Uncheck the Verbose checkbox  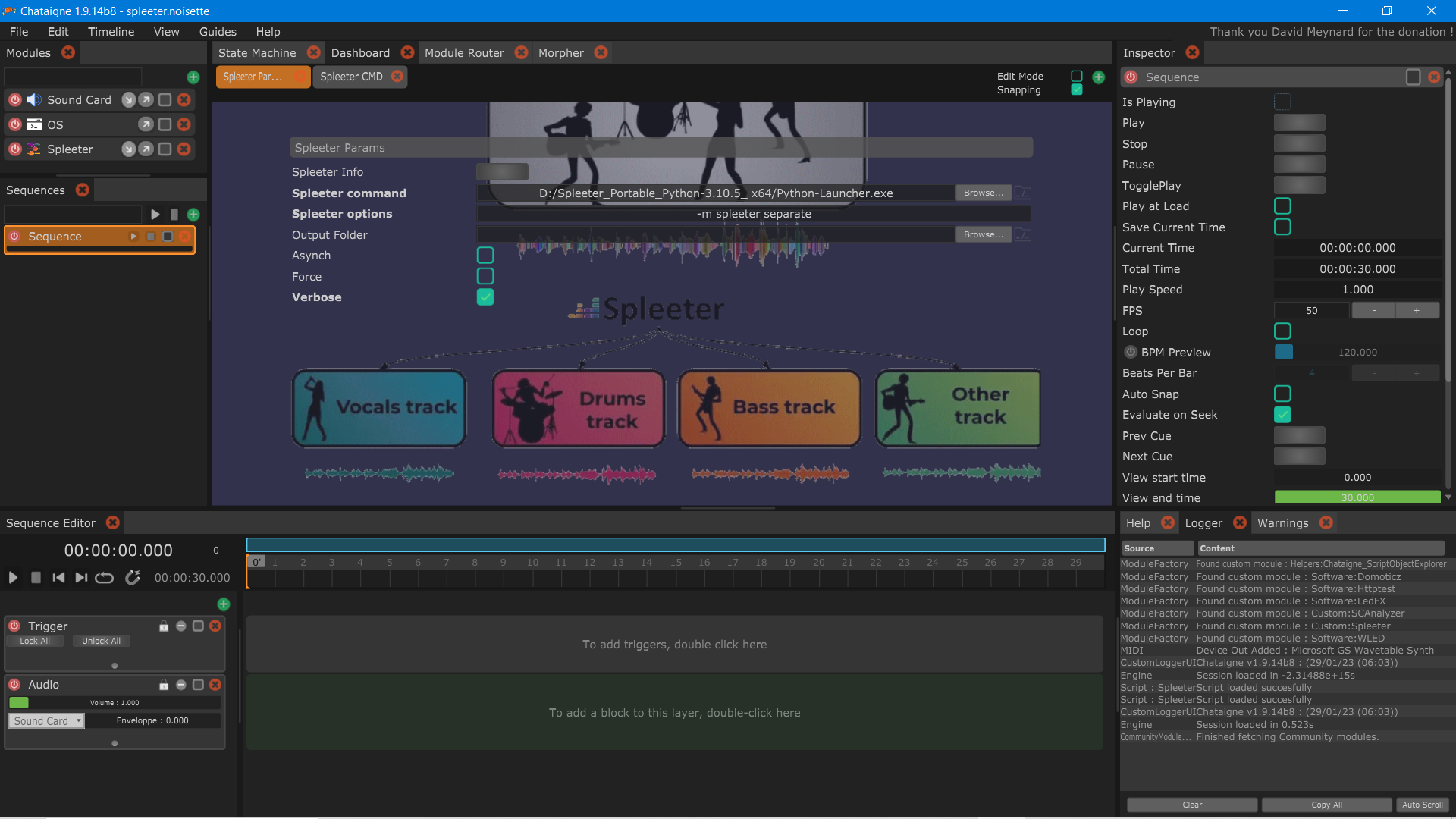(x=485, y=297)
